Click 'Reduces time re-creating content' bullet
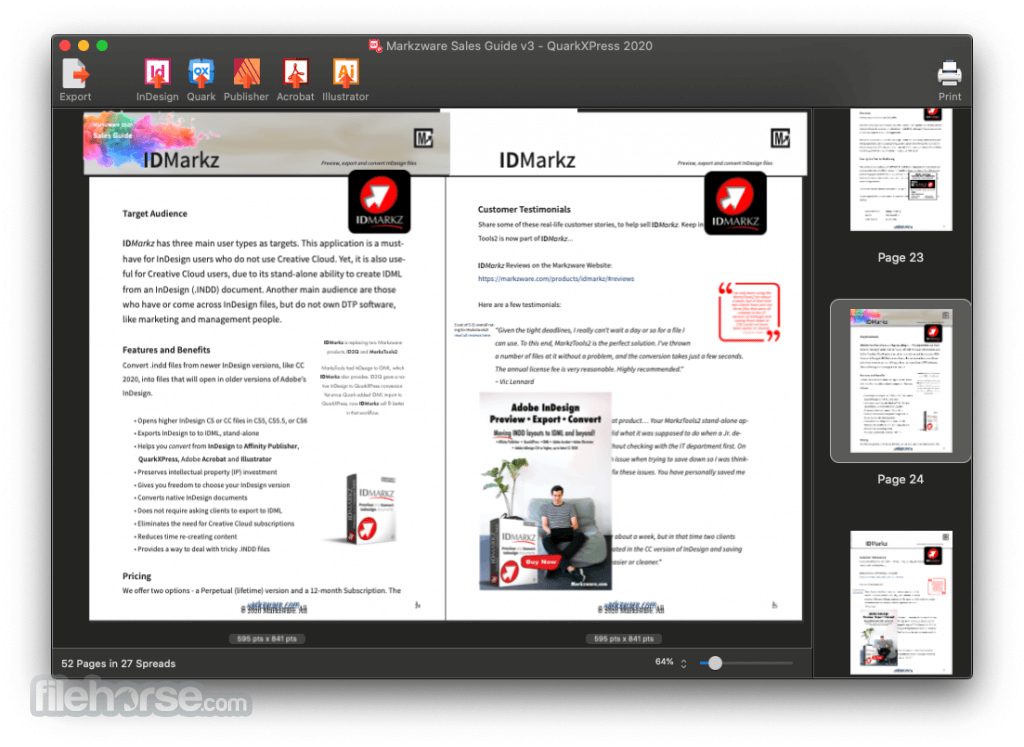Image resolution: width=1024 pixels, height=747 pixels. (x=185, y=537)
